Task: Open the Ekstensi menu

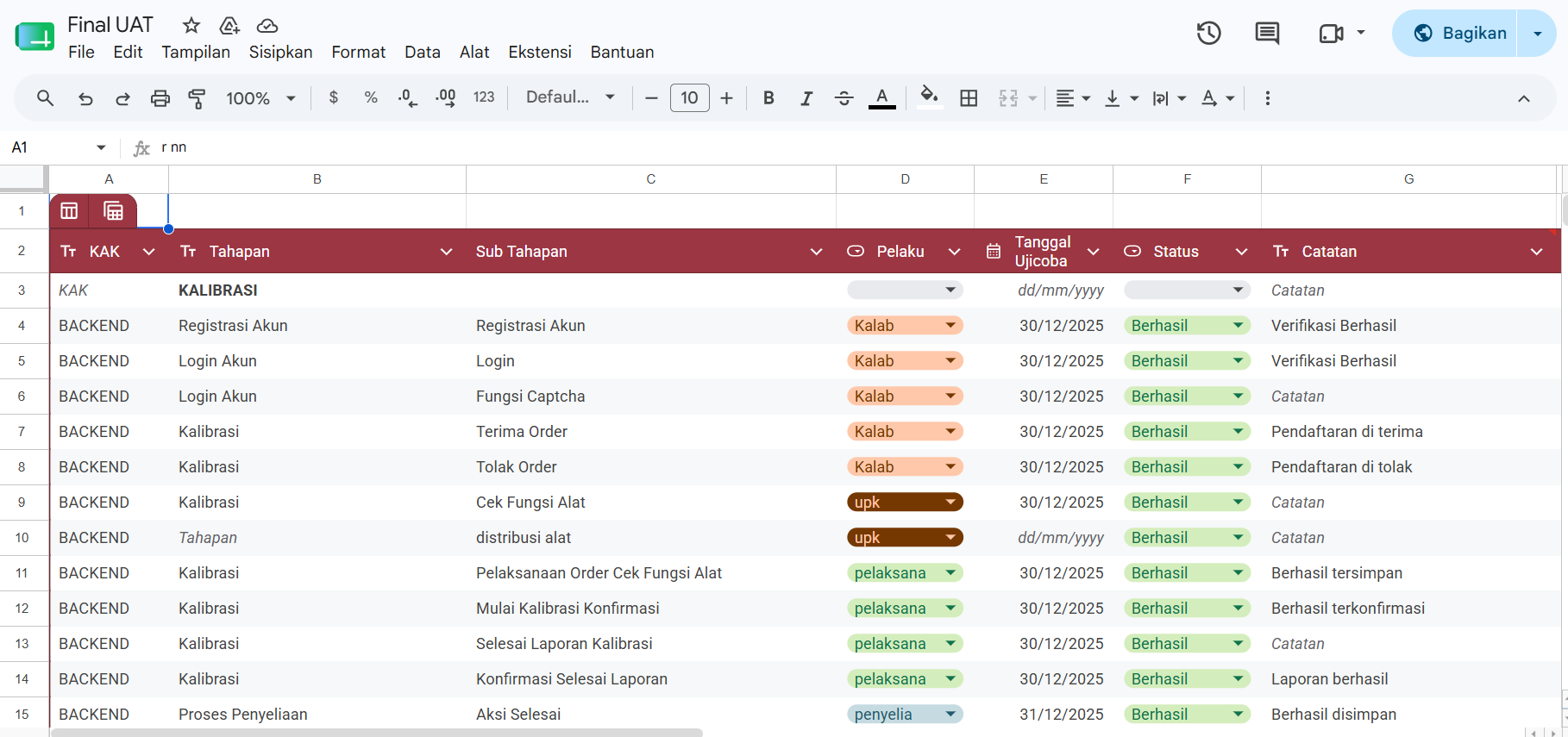Action: (540, 52)
